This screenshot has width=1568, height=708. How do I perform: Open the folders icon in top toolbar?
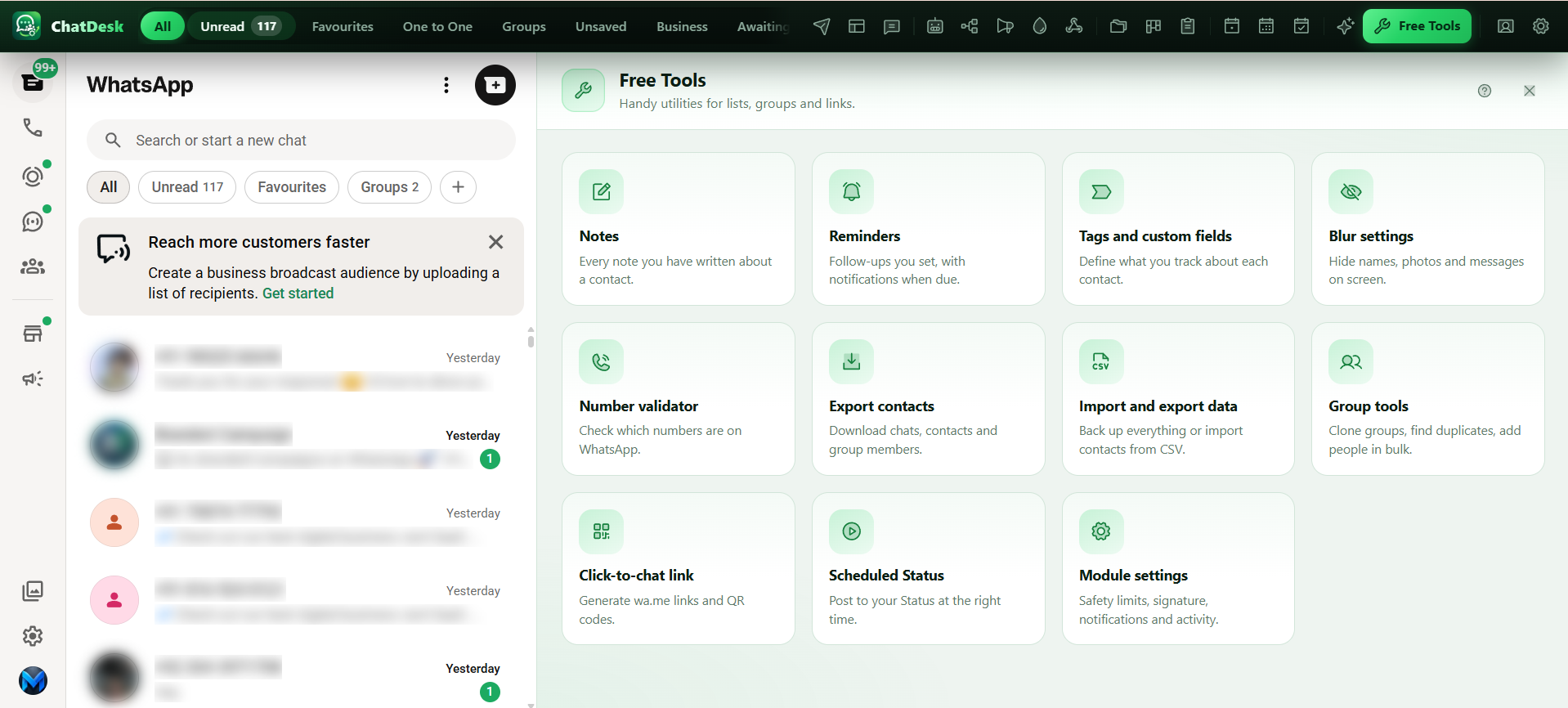1118,26
